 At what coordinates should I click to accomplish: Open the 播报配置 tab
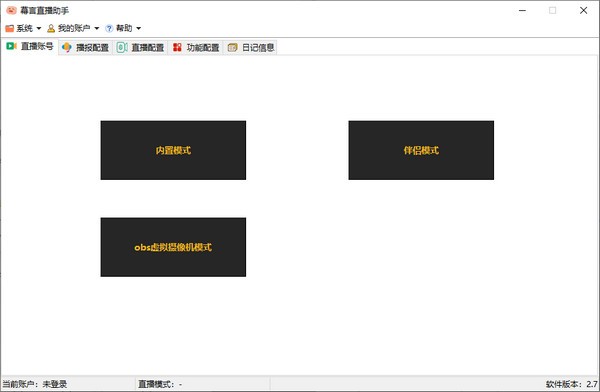tap(85, 47)
